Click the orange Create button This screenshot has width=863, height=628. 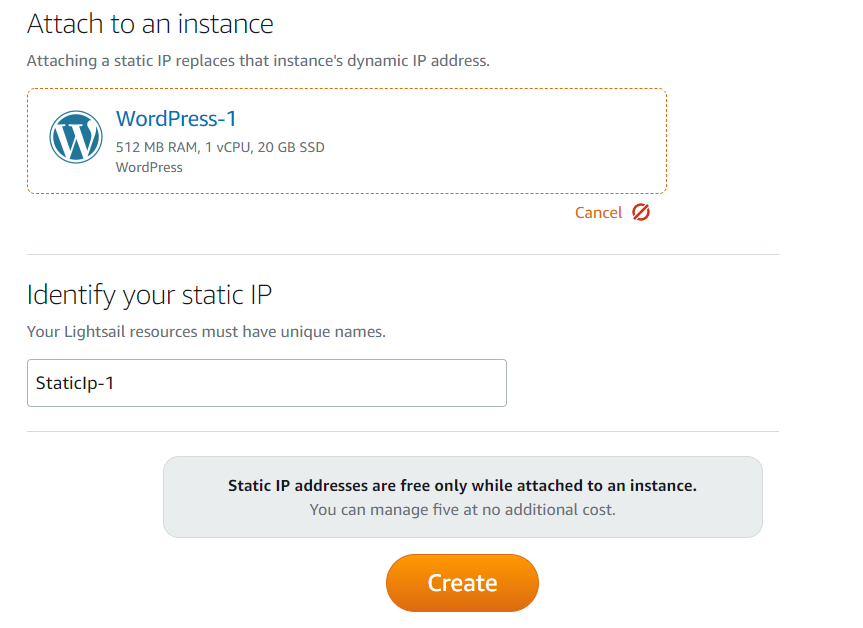coord(462,583)
